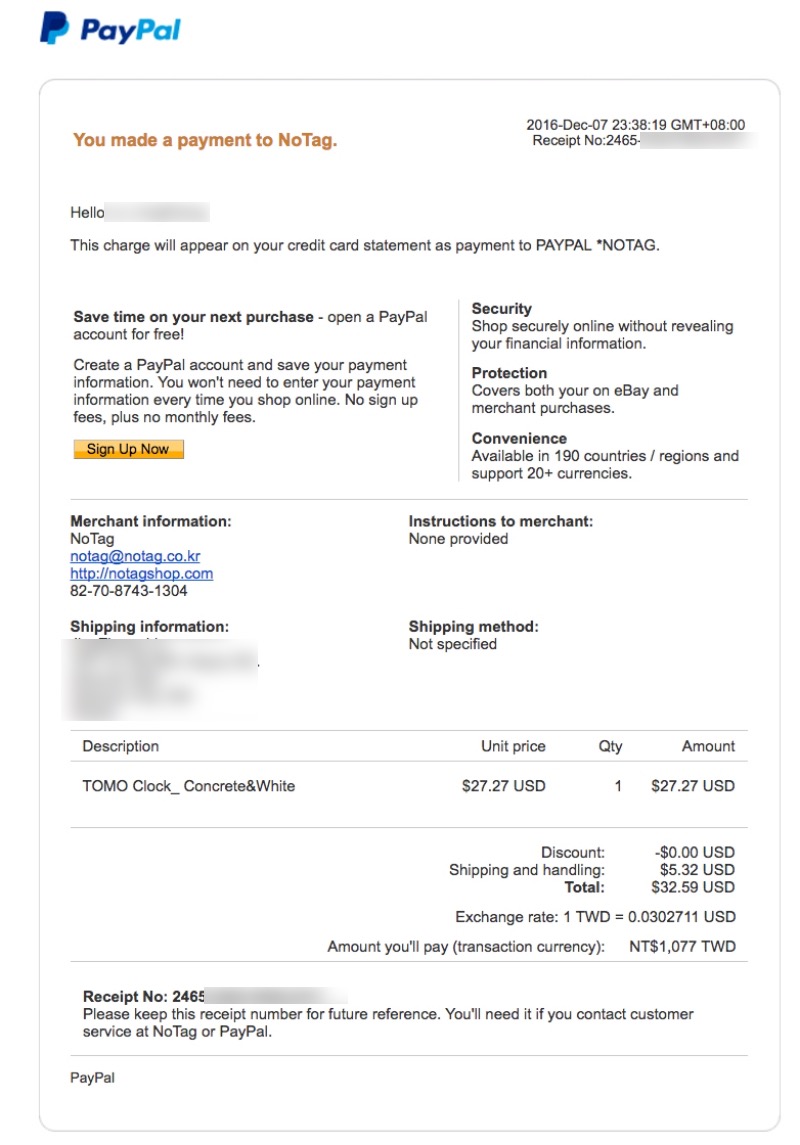The width and height of the screenshot is (800, 1145).
Task: Click the $27.27 USD unit price
Action: tap(503, 786)
